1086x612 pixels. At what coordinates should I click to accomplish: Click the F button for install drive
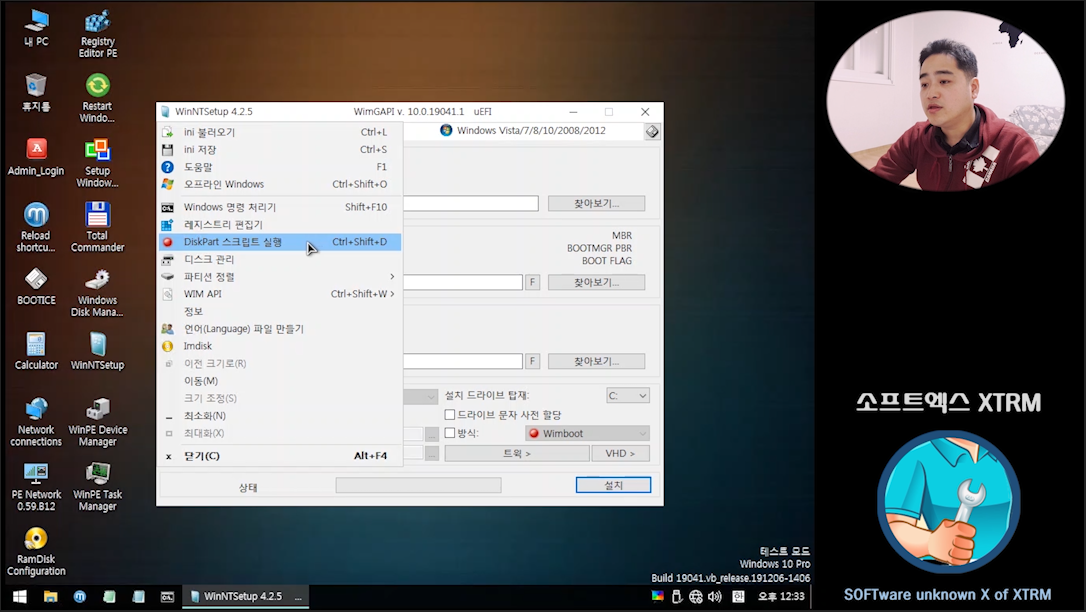(x=532, y=361)
